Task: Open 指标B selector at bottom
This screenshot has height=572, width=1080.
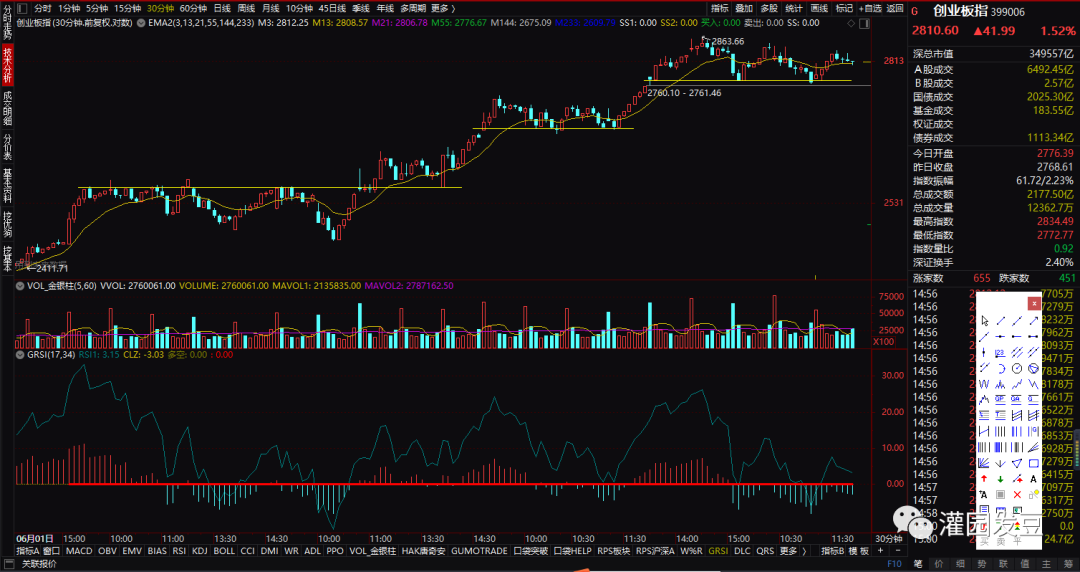Action: [x=832, y=551]
